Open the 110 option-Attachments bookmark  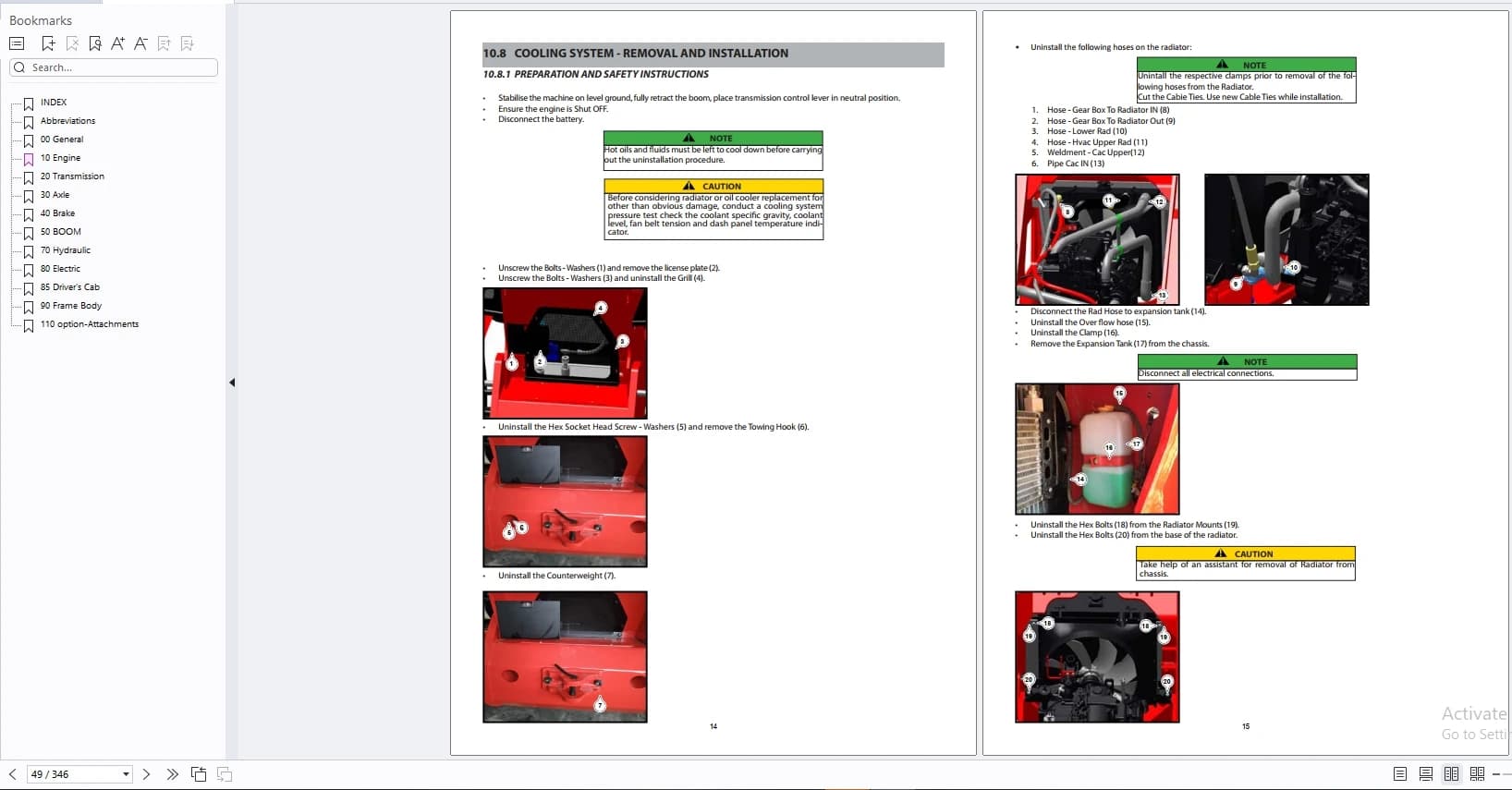90,324
